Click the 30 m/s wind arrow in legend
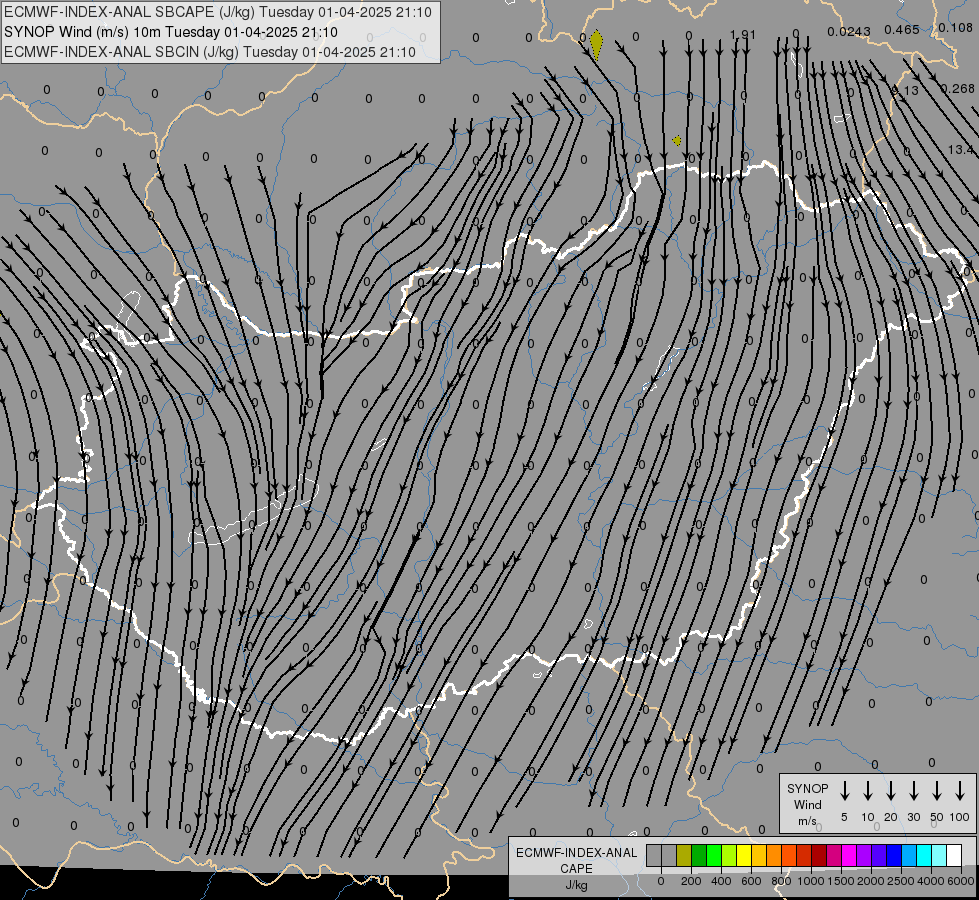This screenshot has width=979, height=900. (x=913, y=791)
